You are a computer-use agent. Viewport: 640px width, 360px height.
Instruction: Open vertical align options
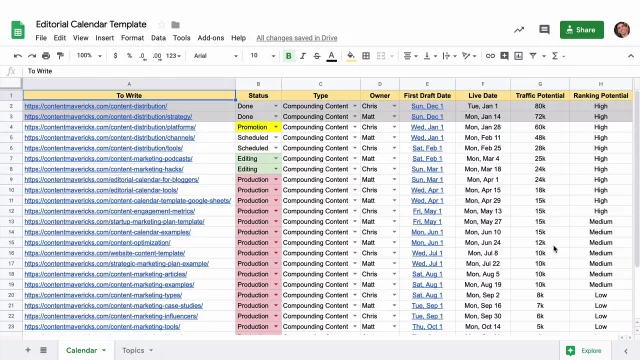pyautogui.click(x=430, y=56)
